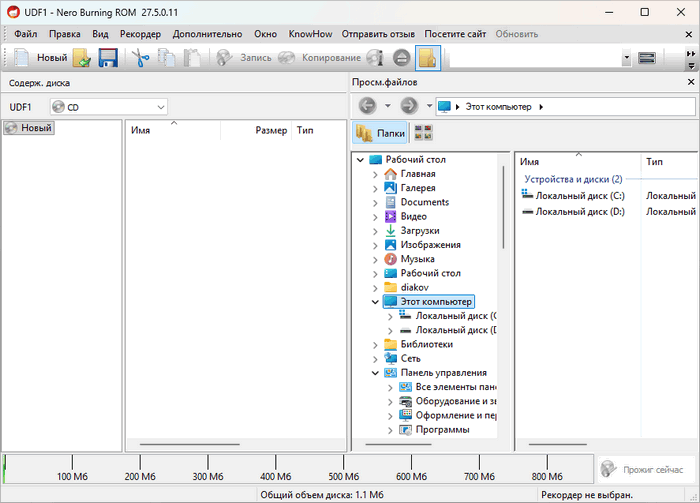Toggle the file browser panel icon
700x503 pixels.
428,58
